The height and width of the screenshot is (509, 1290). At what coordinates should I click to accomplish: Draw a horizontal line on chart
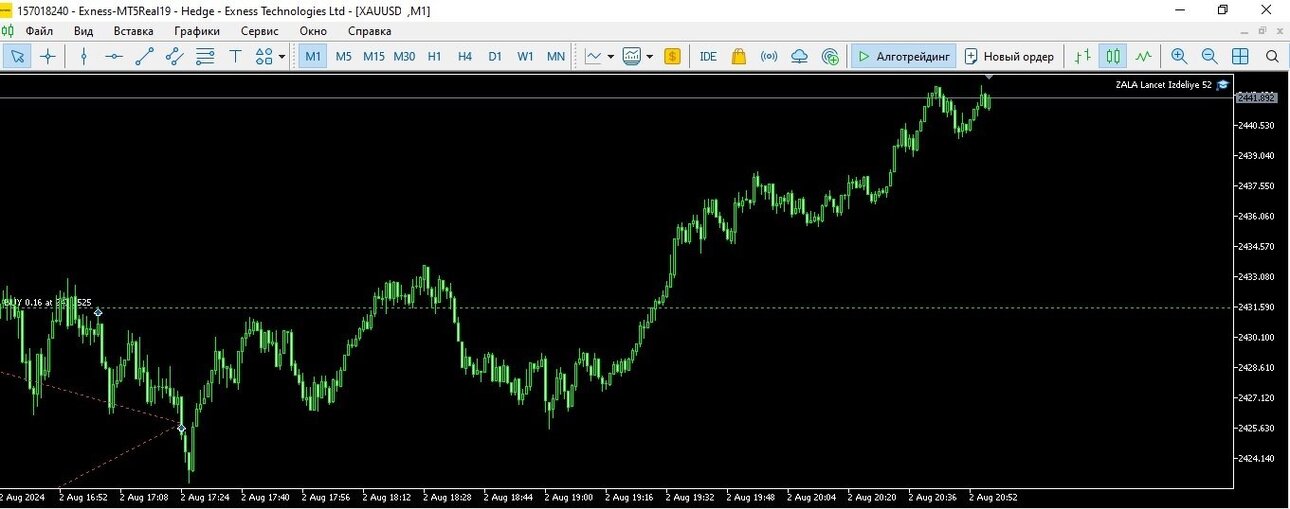coord(114,57)
